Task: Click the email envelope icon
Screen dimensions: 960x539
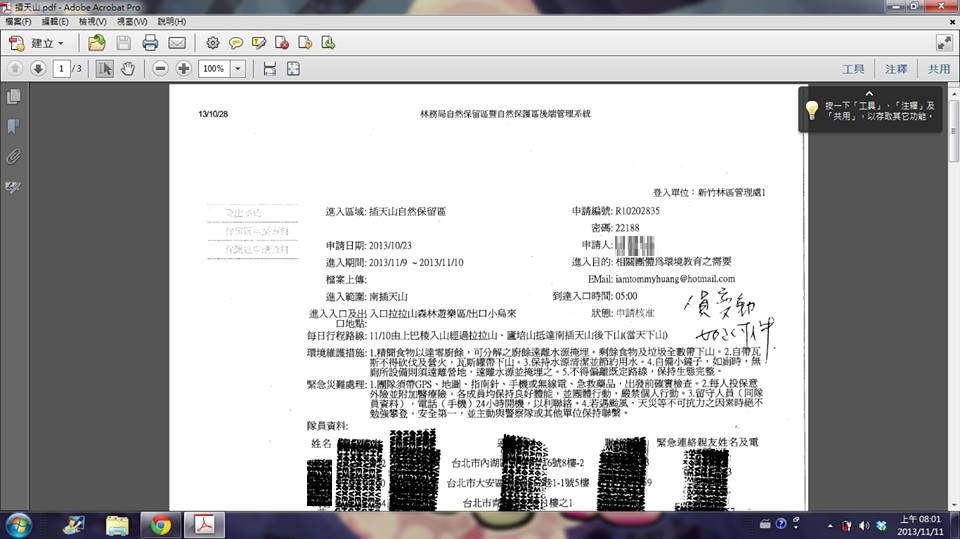Action: click(177, 43)
